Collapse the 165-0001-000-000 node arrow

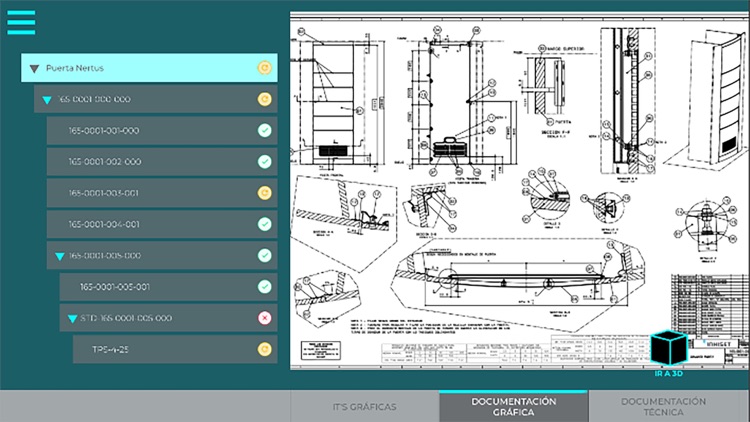pyautogui.click(x=47, y=100)
